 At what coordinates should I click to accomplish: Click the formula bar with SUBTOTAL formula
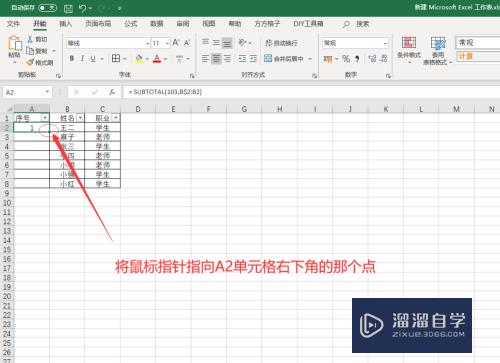[x=311, y=92]
